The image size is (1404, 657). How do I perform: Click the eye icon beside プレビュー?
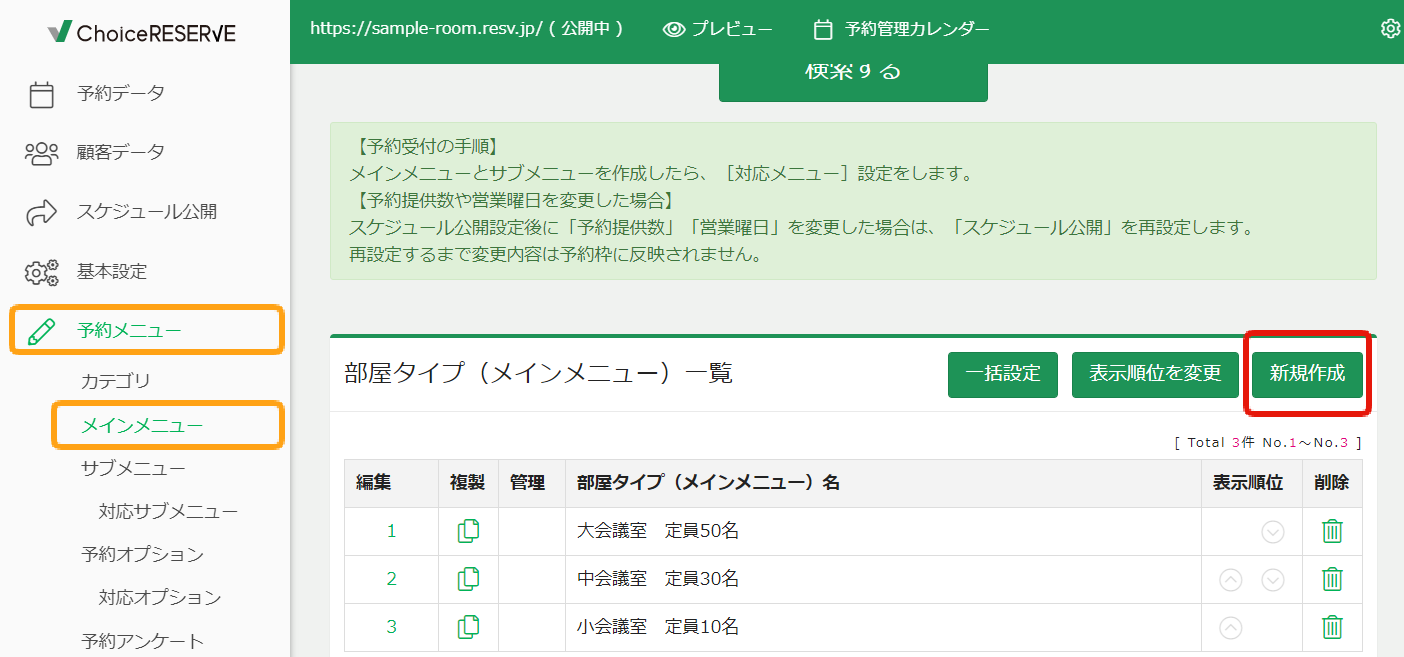click(x=674, y=29)
